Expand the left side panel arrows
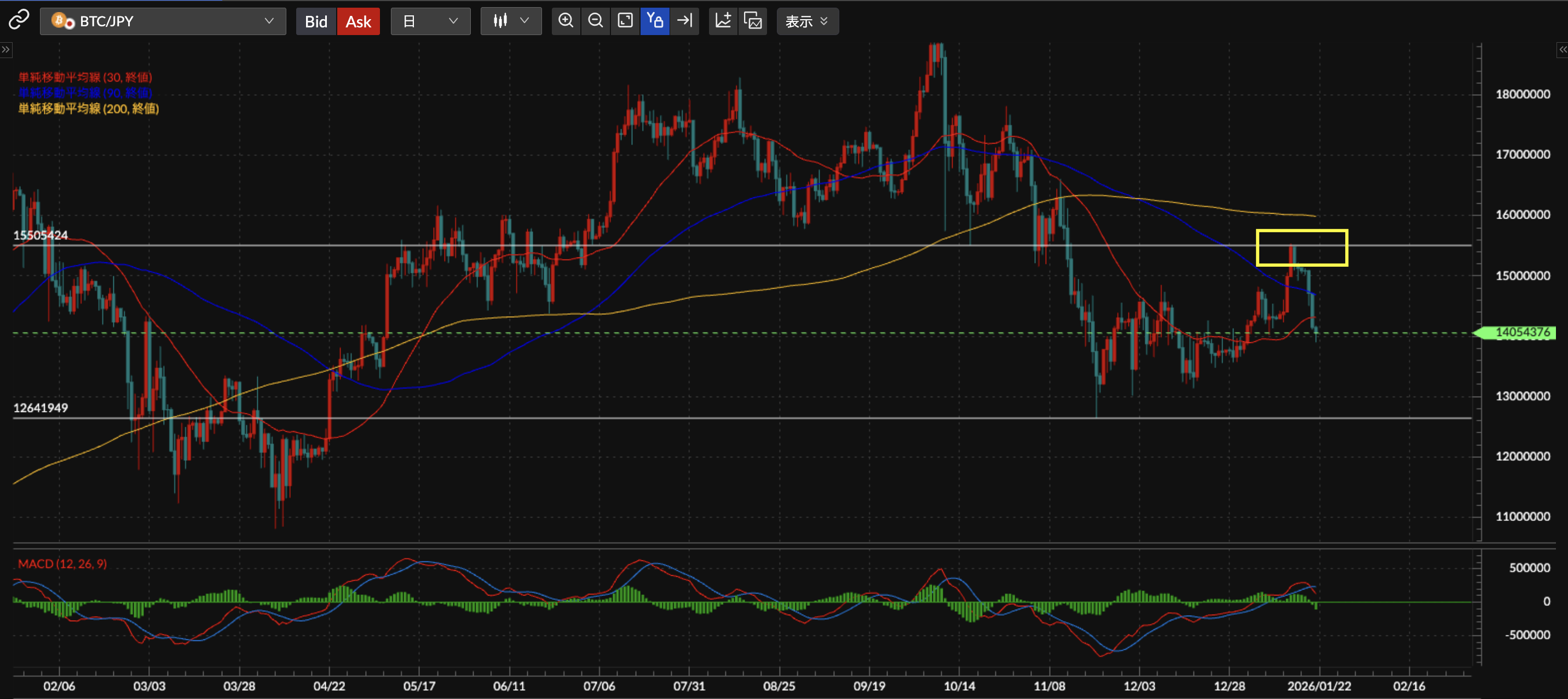This screenshot has width=1568, height=699. 5,49
